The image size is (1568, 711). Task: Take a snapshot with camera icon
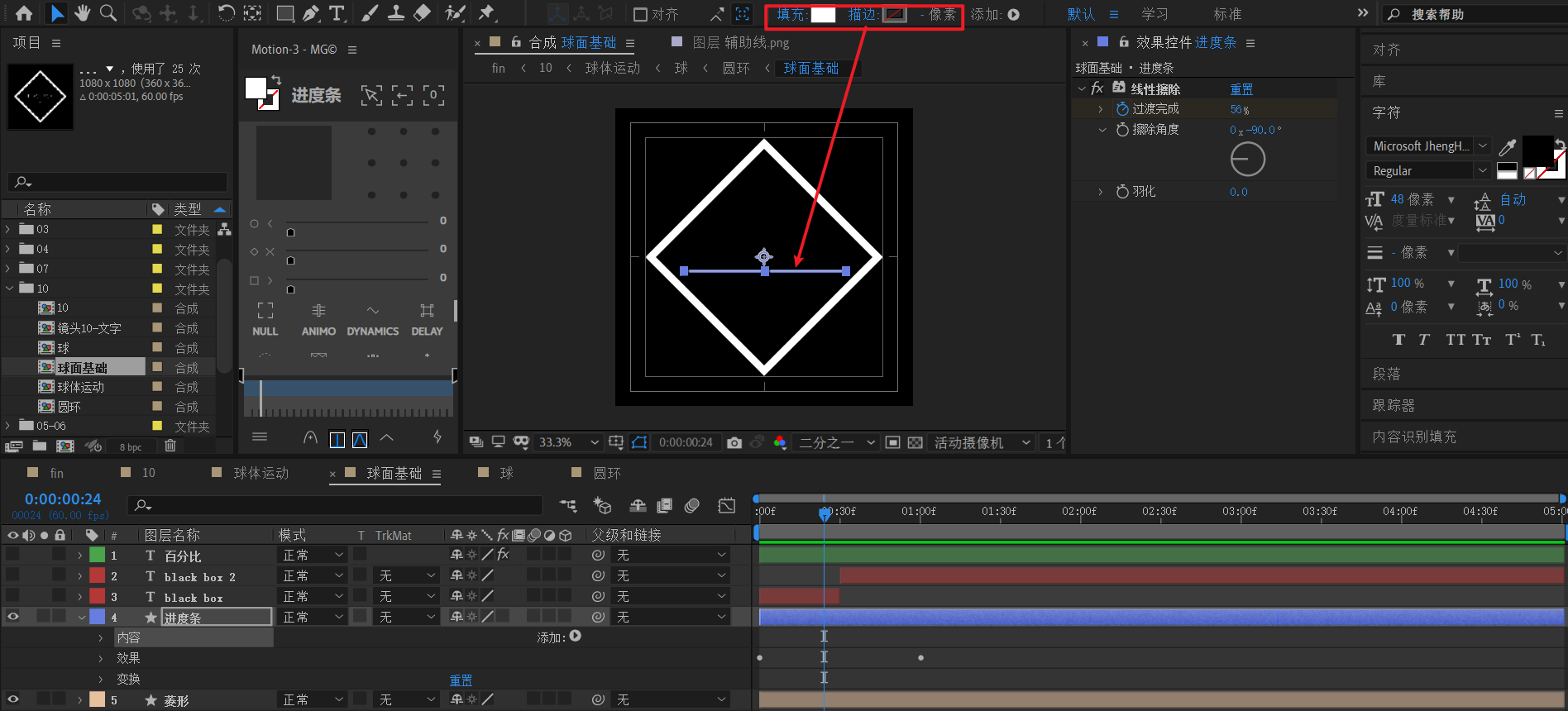click(734, 443)
